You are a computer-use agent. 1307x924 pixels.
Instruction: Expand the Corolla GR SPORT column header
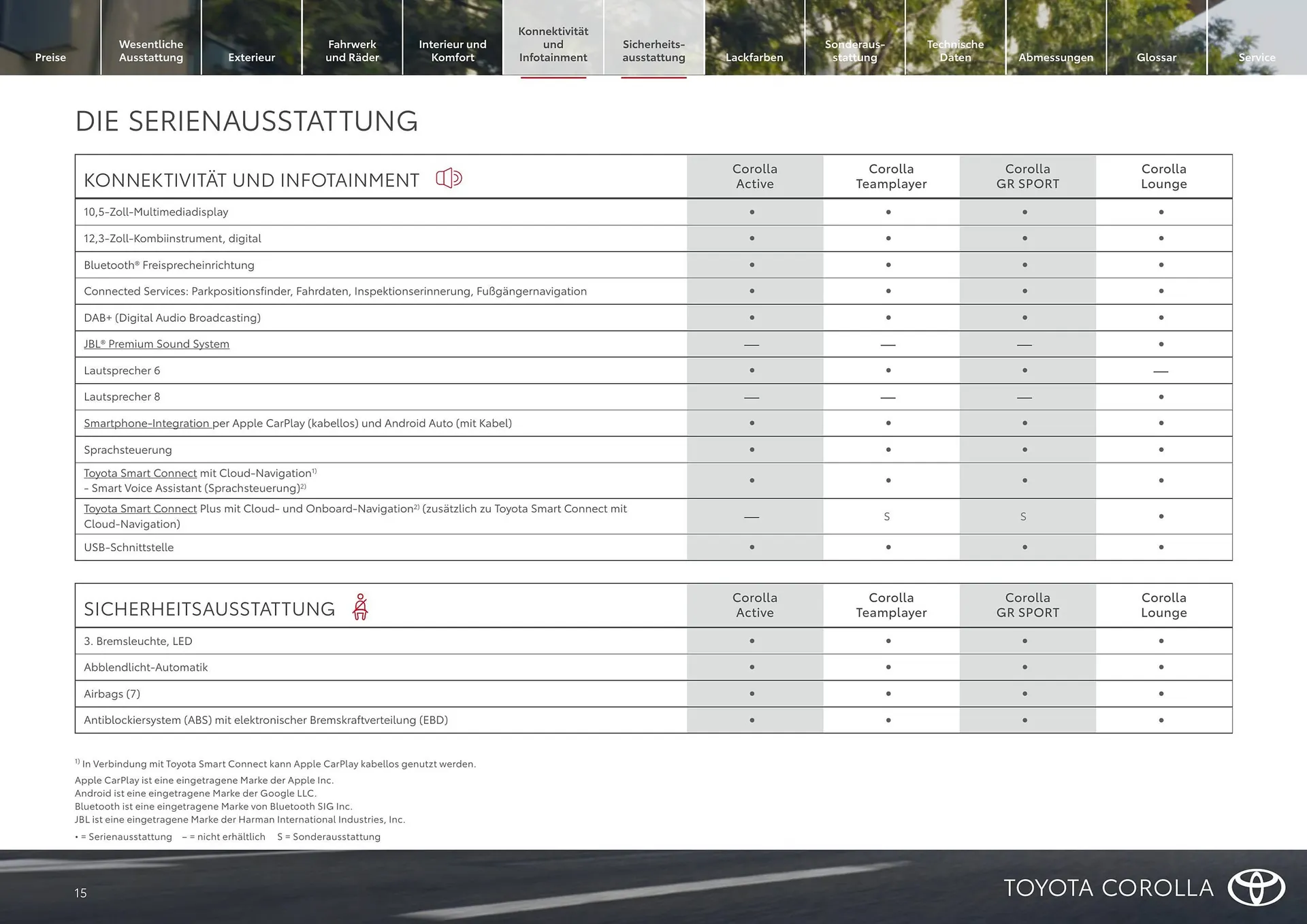pyautogui.click(x=1027, y=176)
